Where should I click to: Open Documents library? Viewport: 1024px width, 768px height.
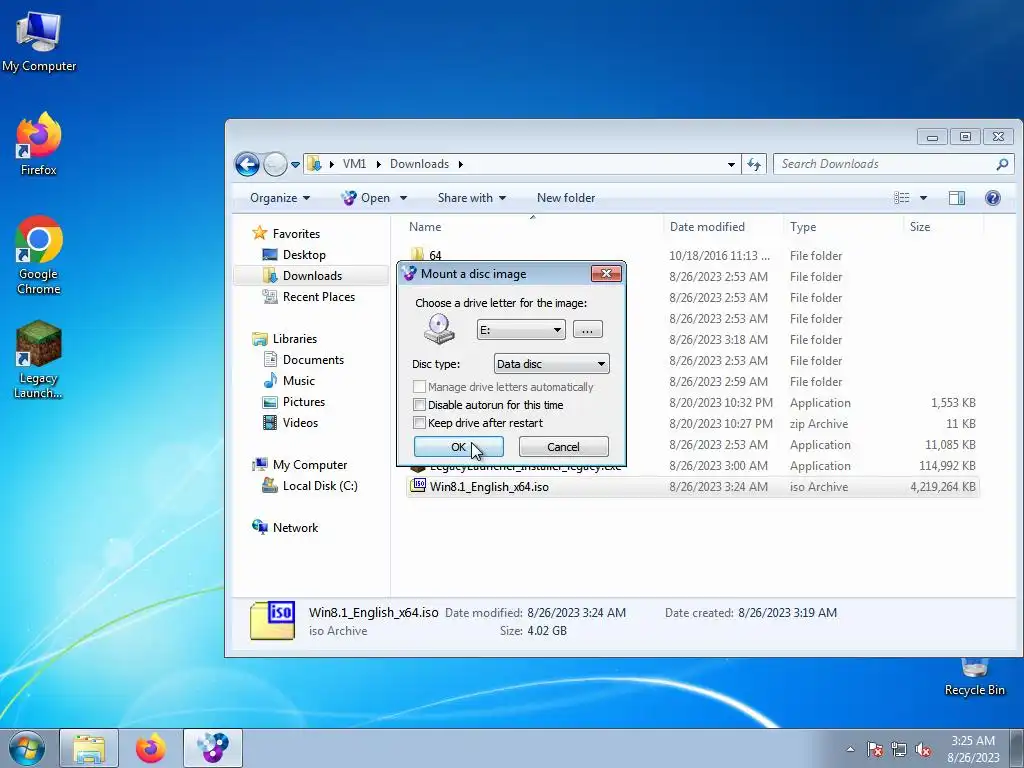tap(313, 359)
